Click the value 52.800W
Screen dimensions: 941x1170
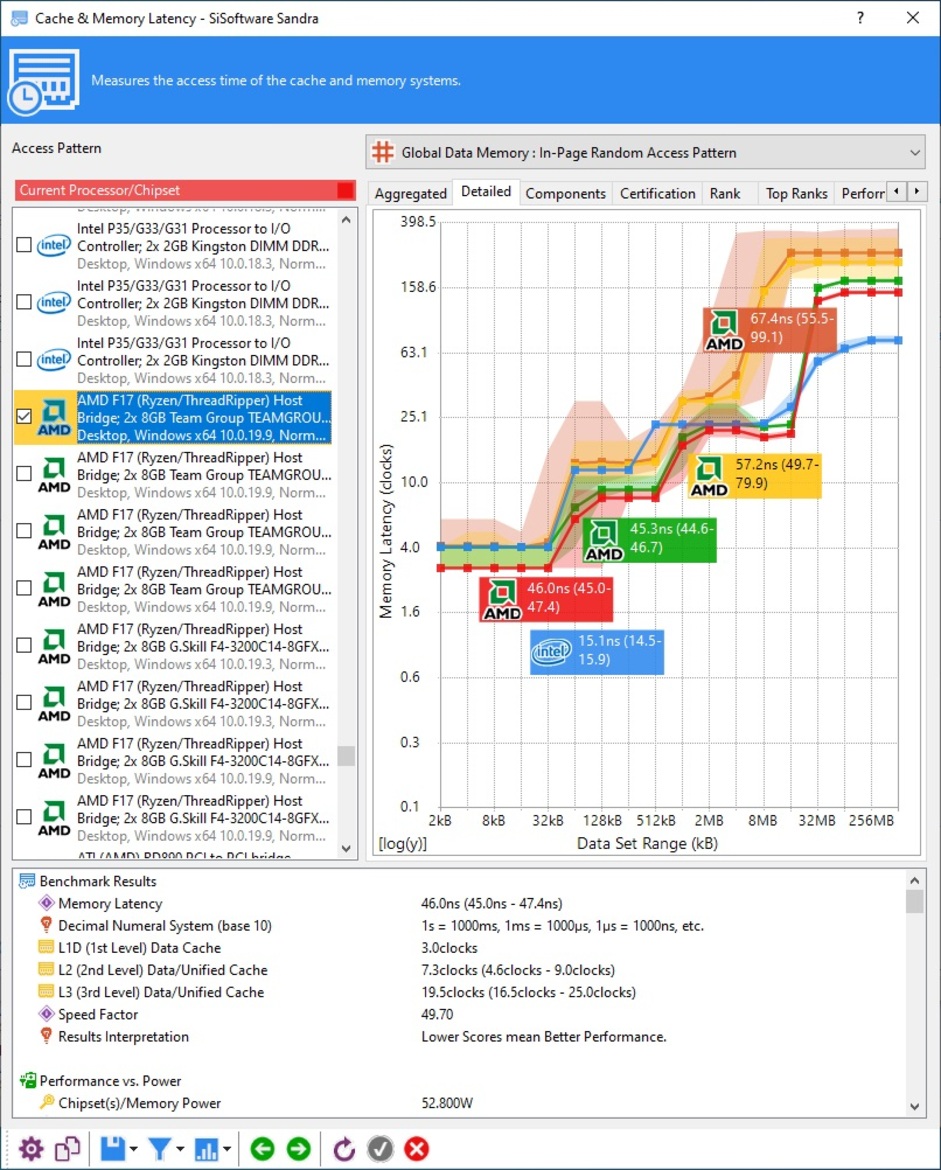(x=447, y=1103)
